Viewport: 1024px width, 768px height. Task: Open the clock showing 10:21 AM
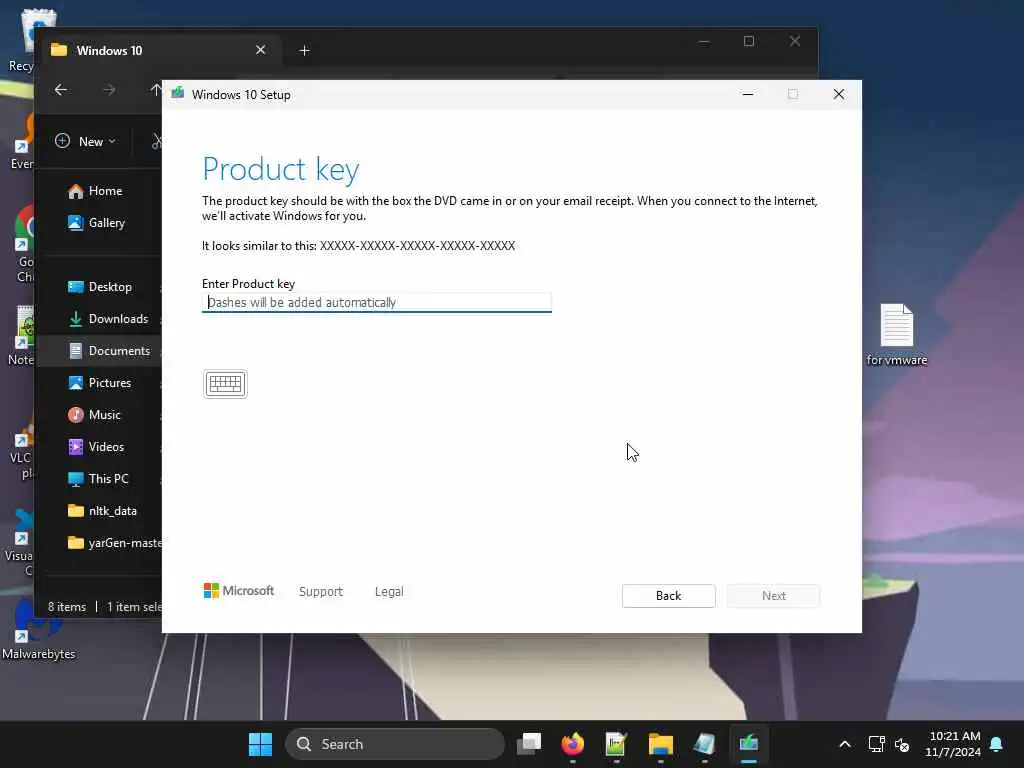pyautogui.click(x=953, y=744)
